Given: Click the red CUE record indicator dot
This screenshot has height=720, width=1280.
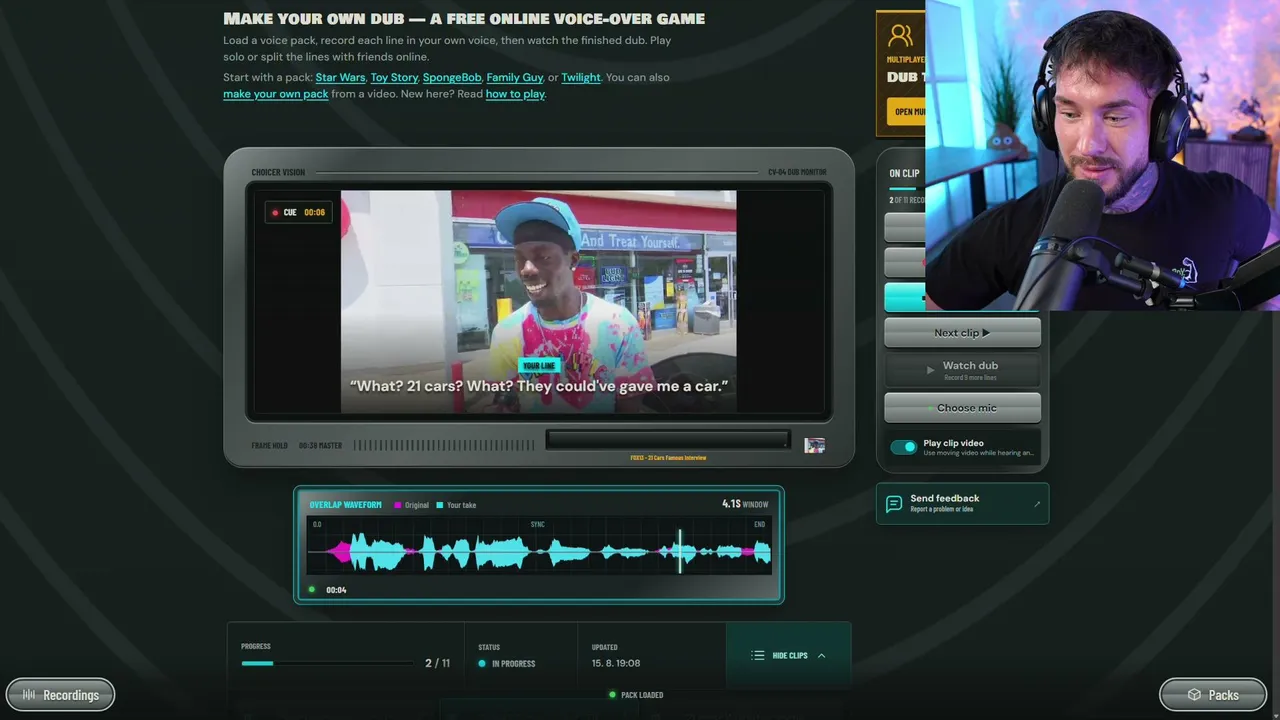Looking at the screenshot, I should (275, 213).
